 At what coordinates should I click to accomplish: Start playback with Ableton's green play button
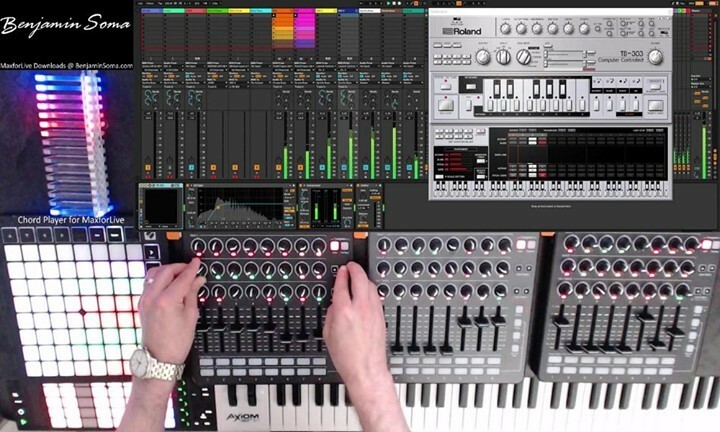pyautogui.click(x=388, y=3)
